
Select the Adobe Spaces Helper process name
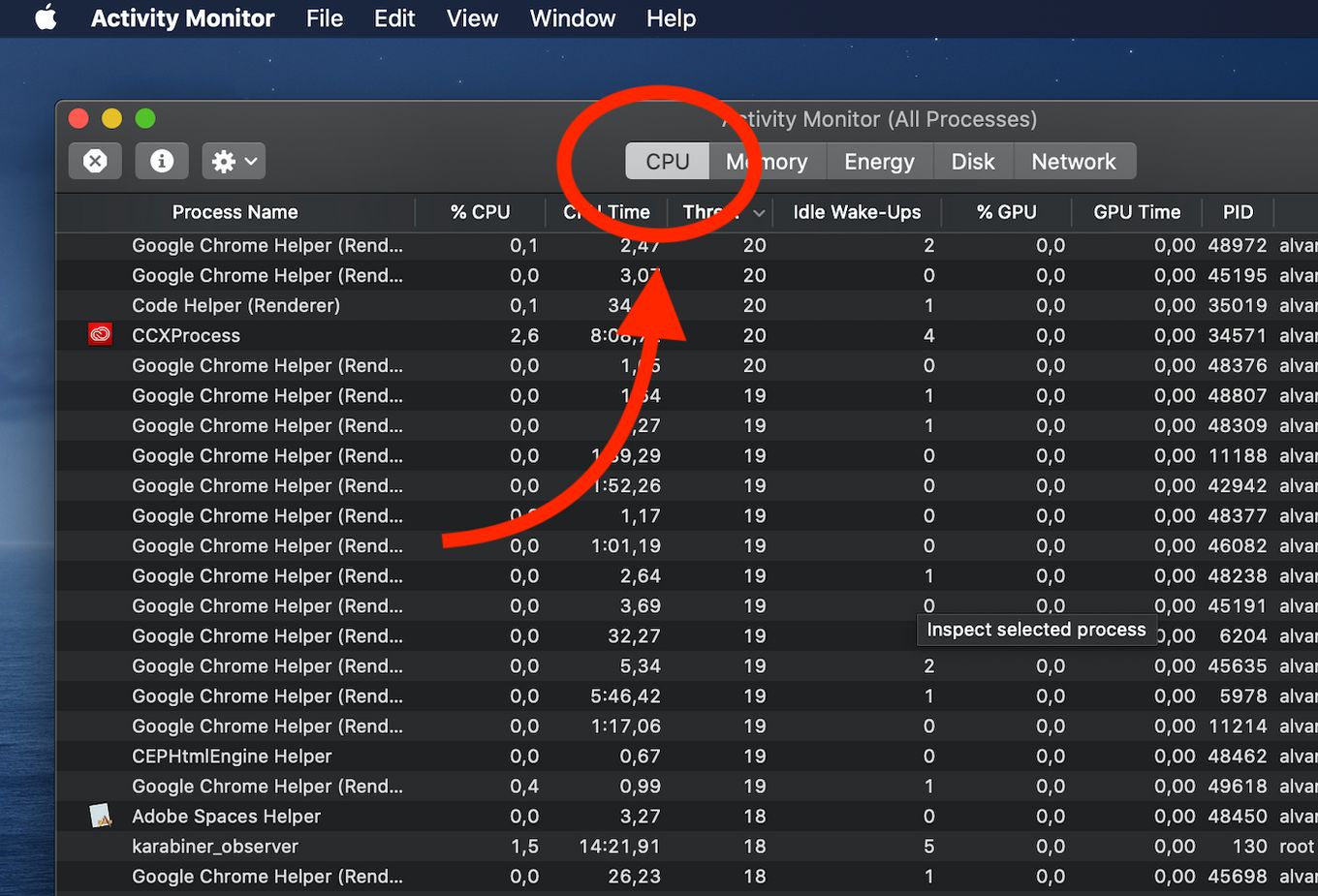coord(226,816)
